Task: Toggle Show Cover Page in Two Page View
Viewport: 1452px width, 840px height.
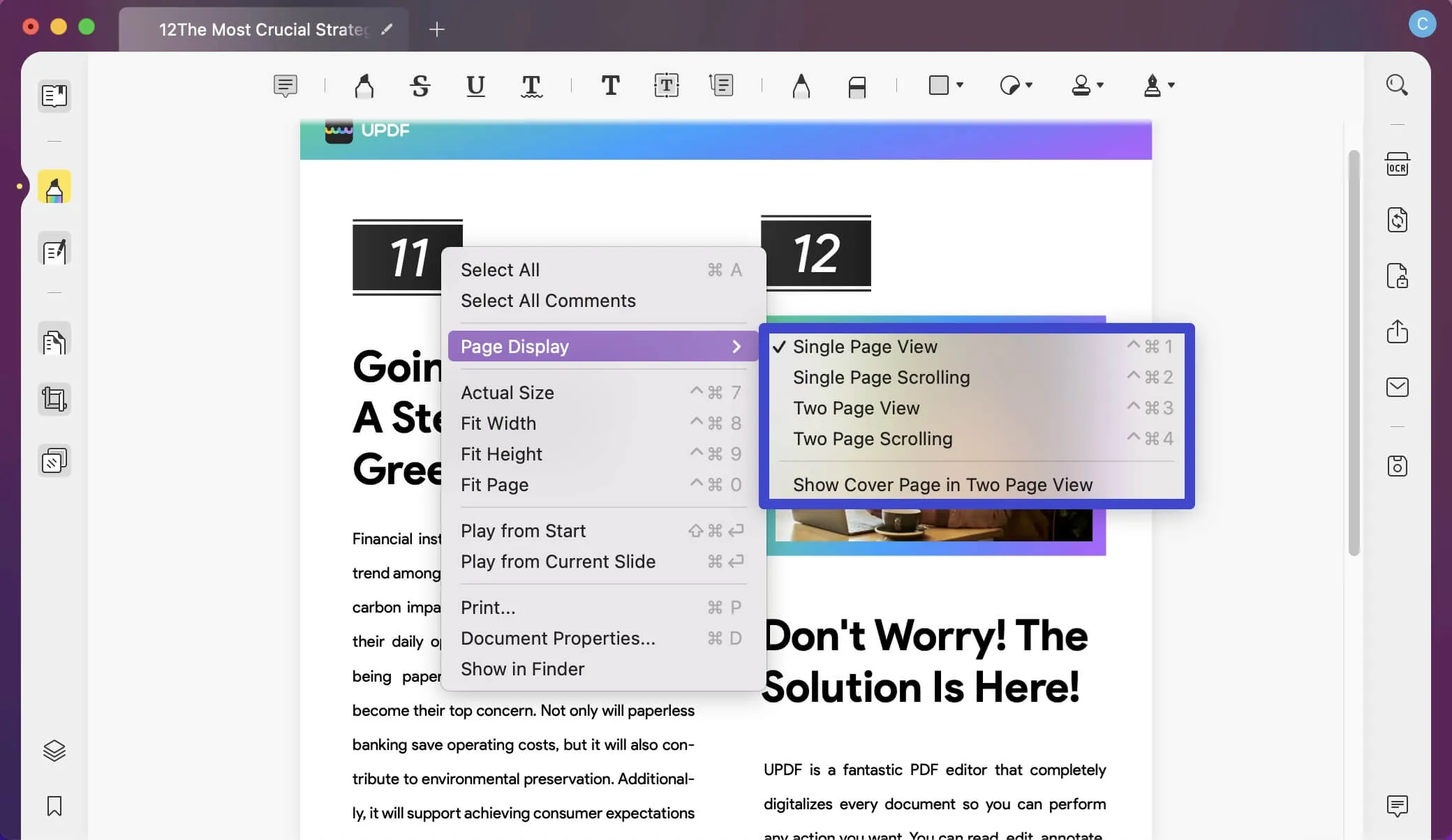Action: click(942, 485)
